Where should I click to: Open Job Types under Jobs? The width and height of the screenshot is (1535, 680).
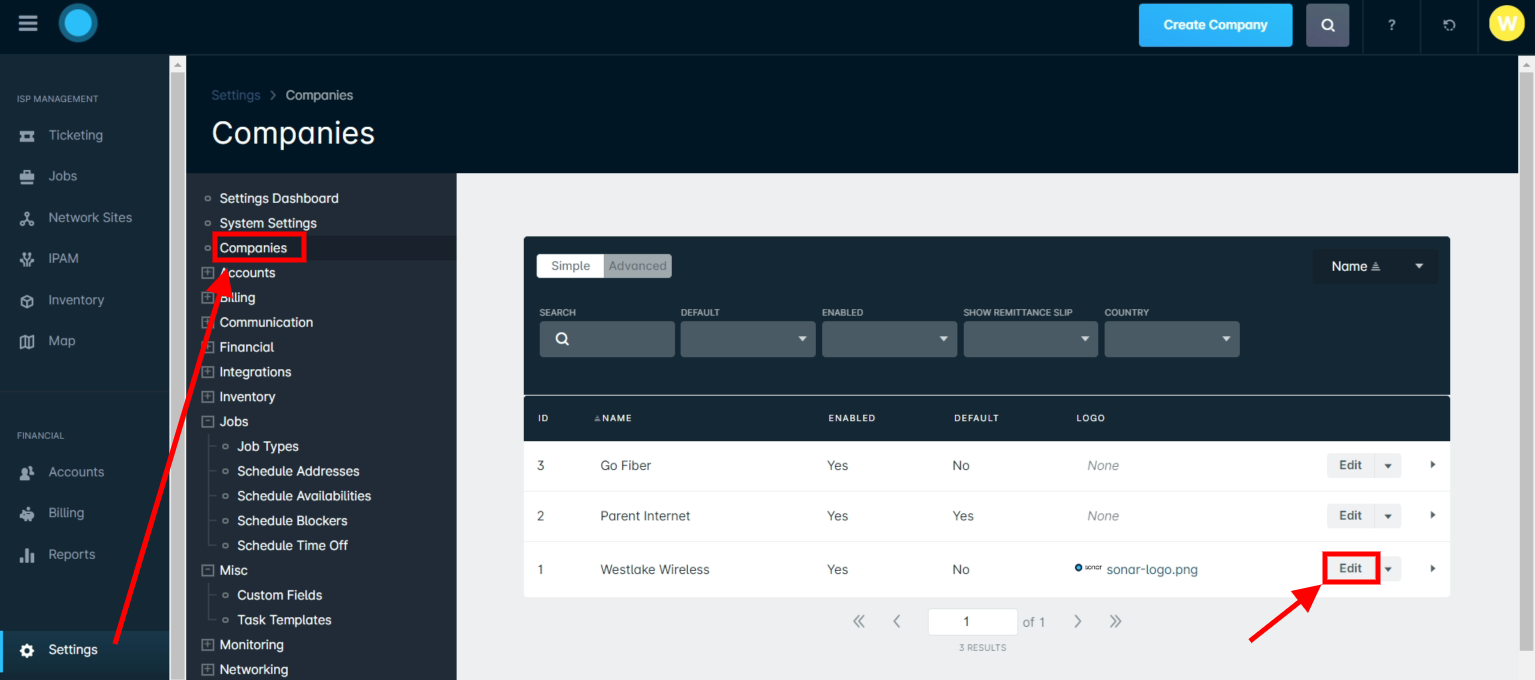(x=268, y=446)
